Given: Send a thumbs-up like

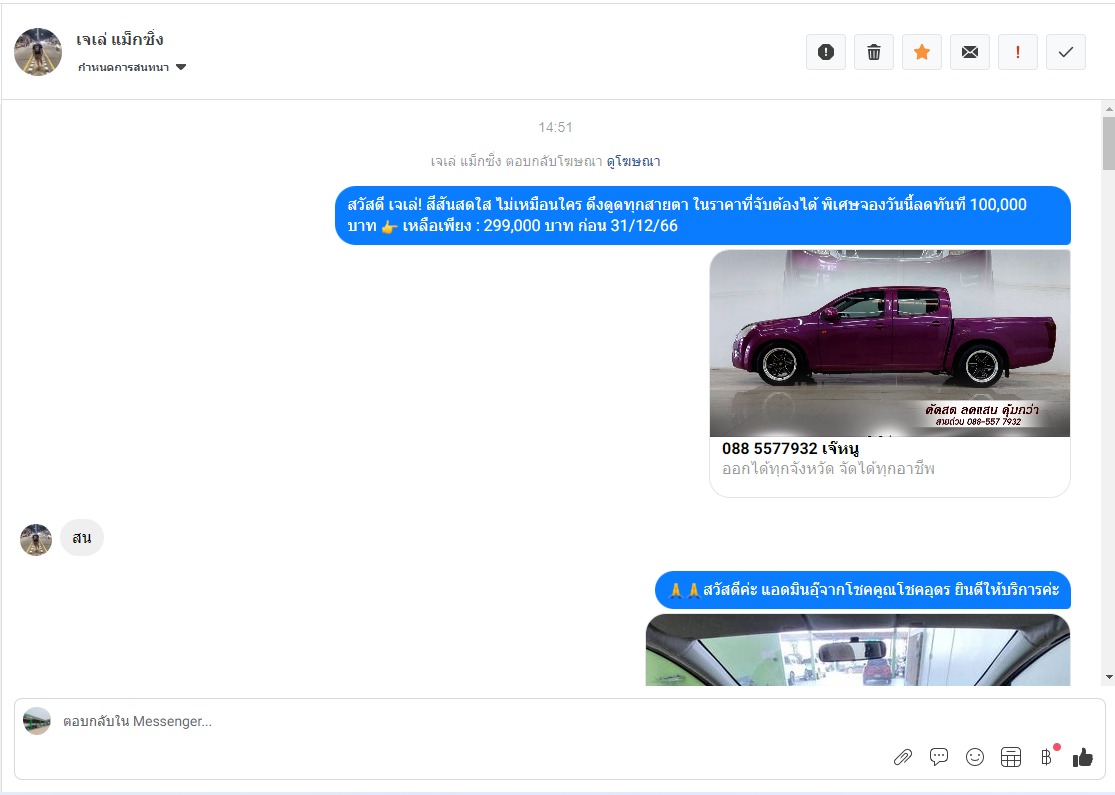Looking at the screenshot, I should pos(1082,757).
